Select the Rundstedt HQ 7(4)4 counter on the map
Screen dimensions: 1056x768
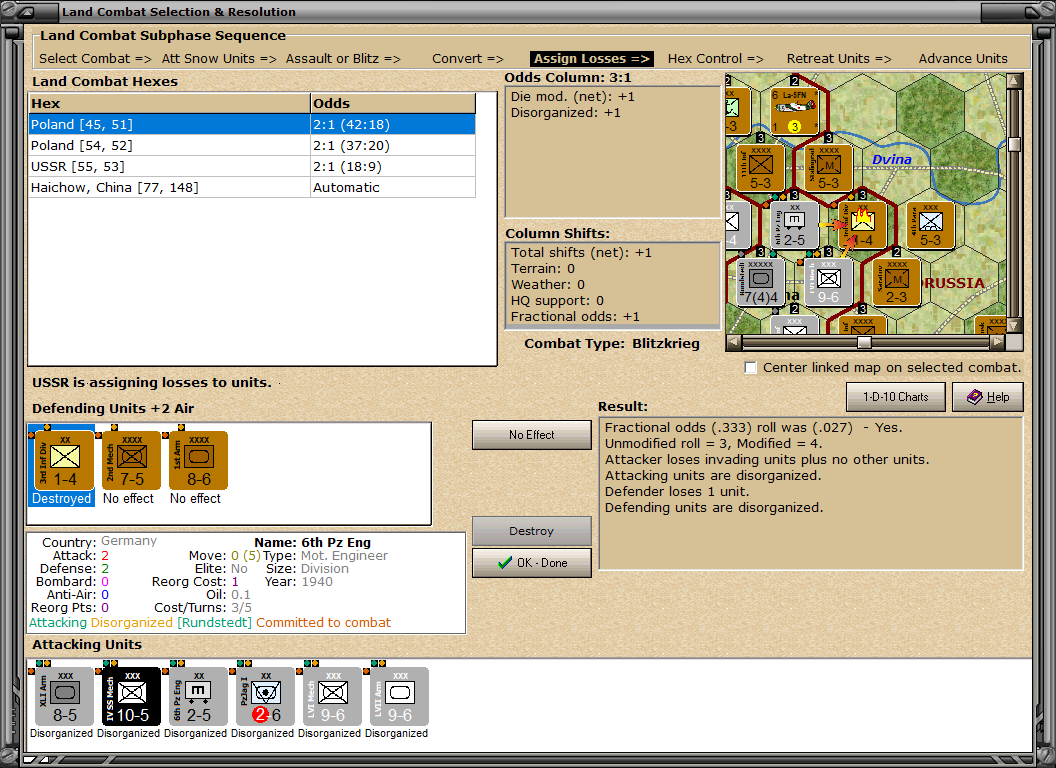tap(760, 282)
